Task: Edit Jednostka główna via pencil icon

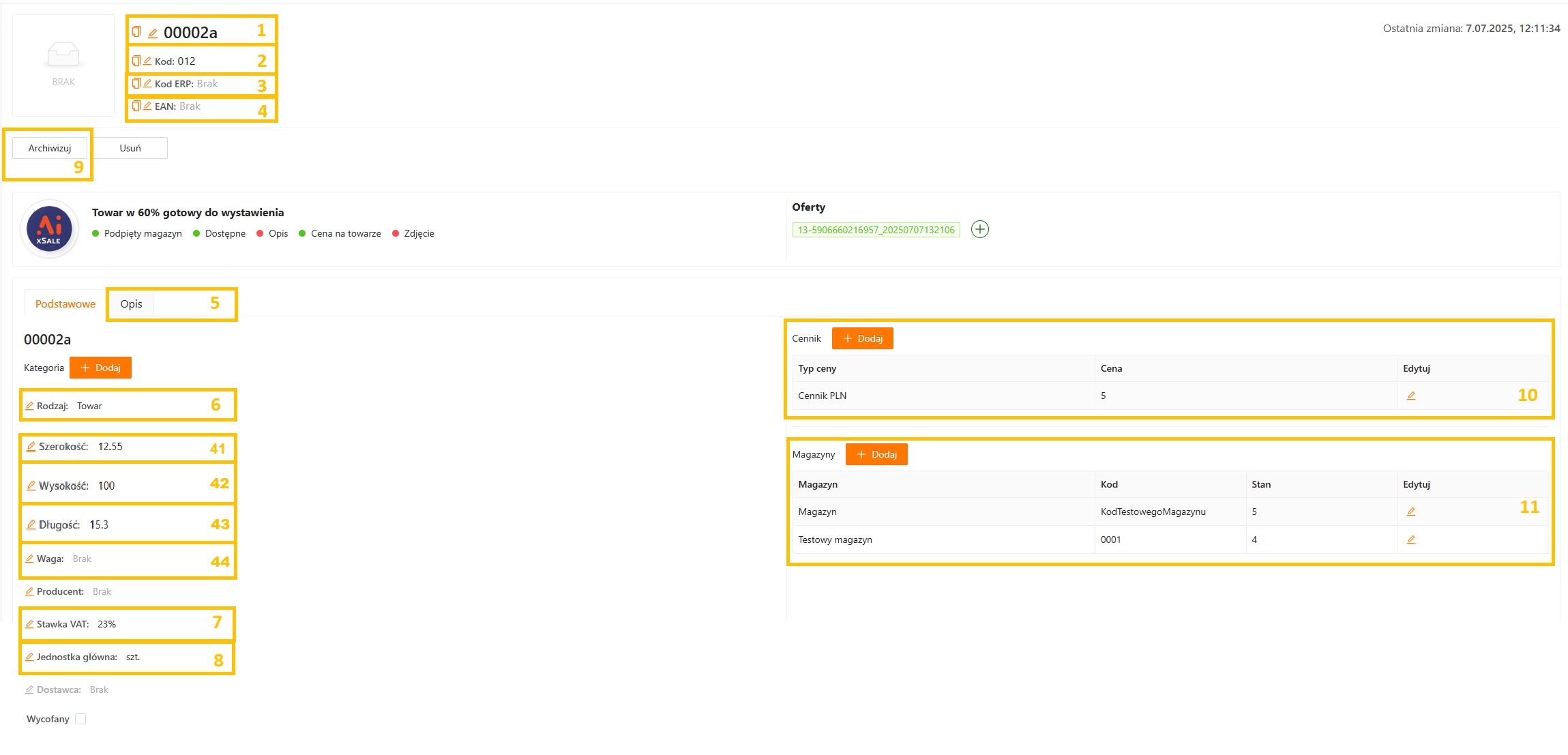Action: click(29, 657)
